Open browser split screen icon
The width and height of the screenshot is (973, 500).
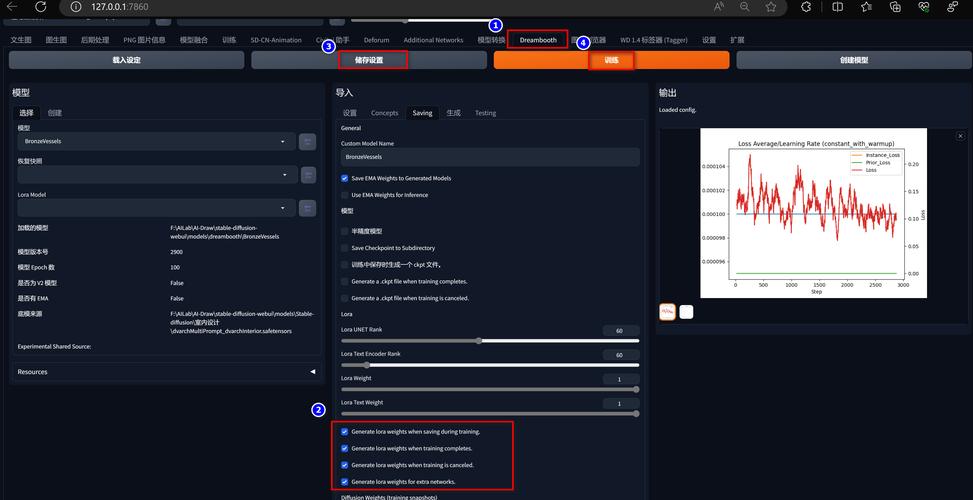click(838, 7)
